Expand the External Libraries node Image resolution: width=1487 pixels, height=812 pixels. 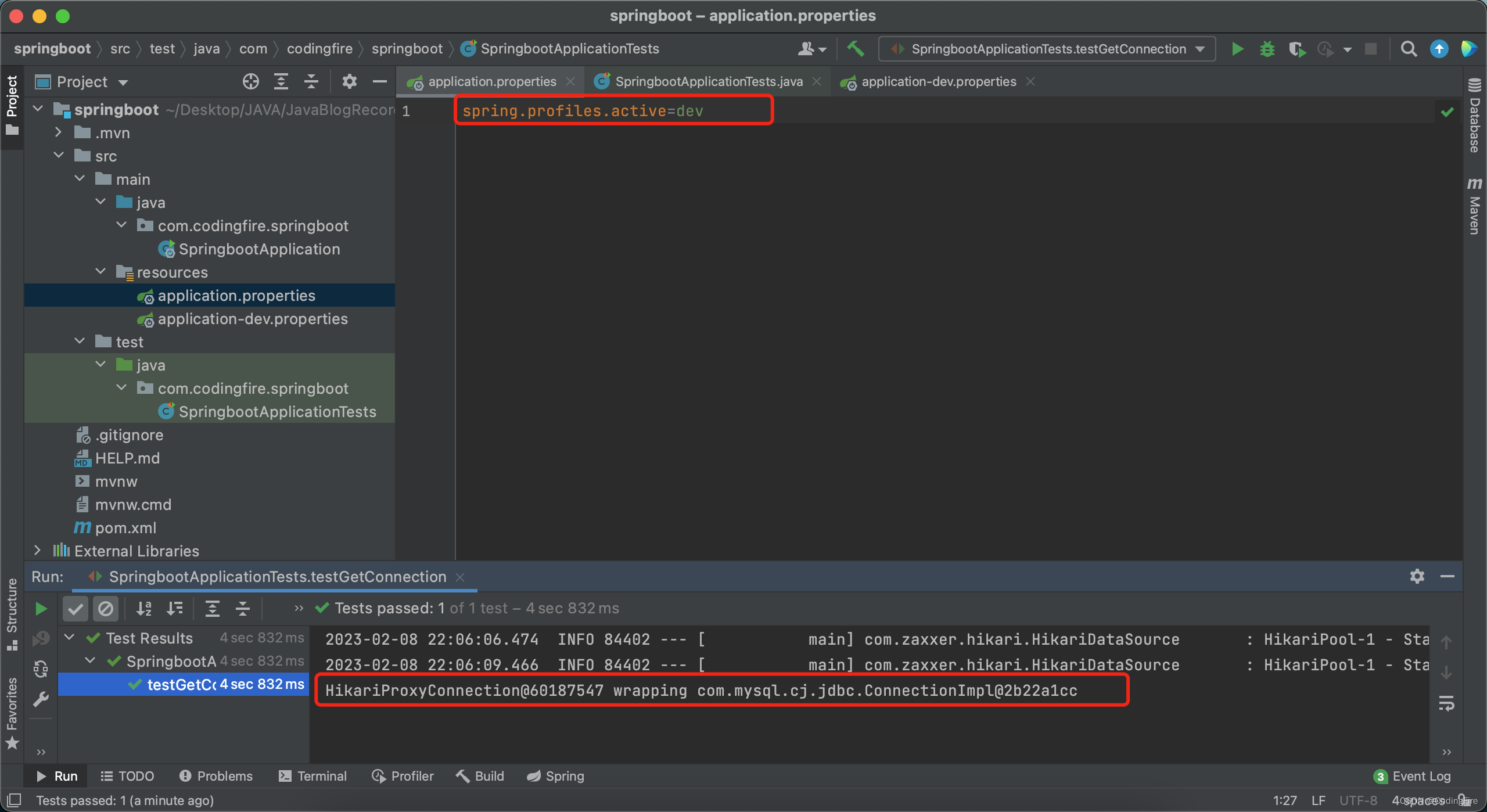click(x=37, y=550)
